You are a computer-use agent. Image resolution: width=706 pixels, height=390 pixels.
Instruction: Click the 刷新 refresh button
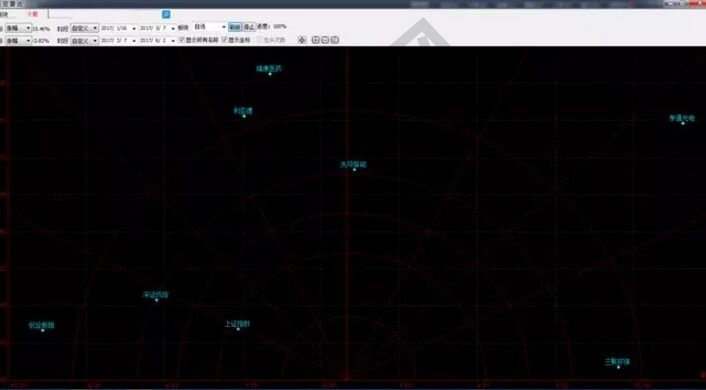coord(235,27)
